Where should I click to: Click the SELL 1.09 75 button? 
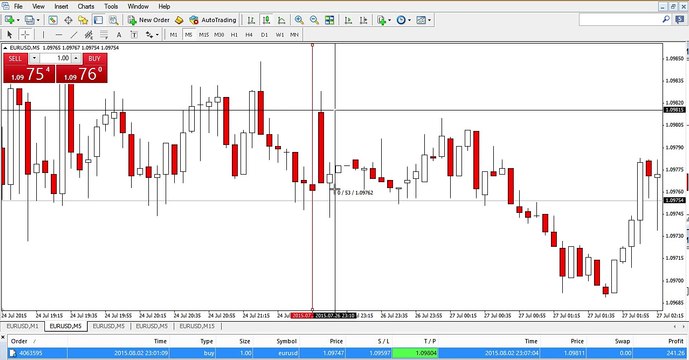coord(29,73)
